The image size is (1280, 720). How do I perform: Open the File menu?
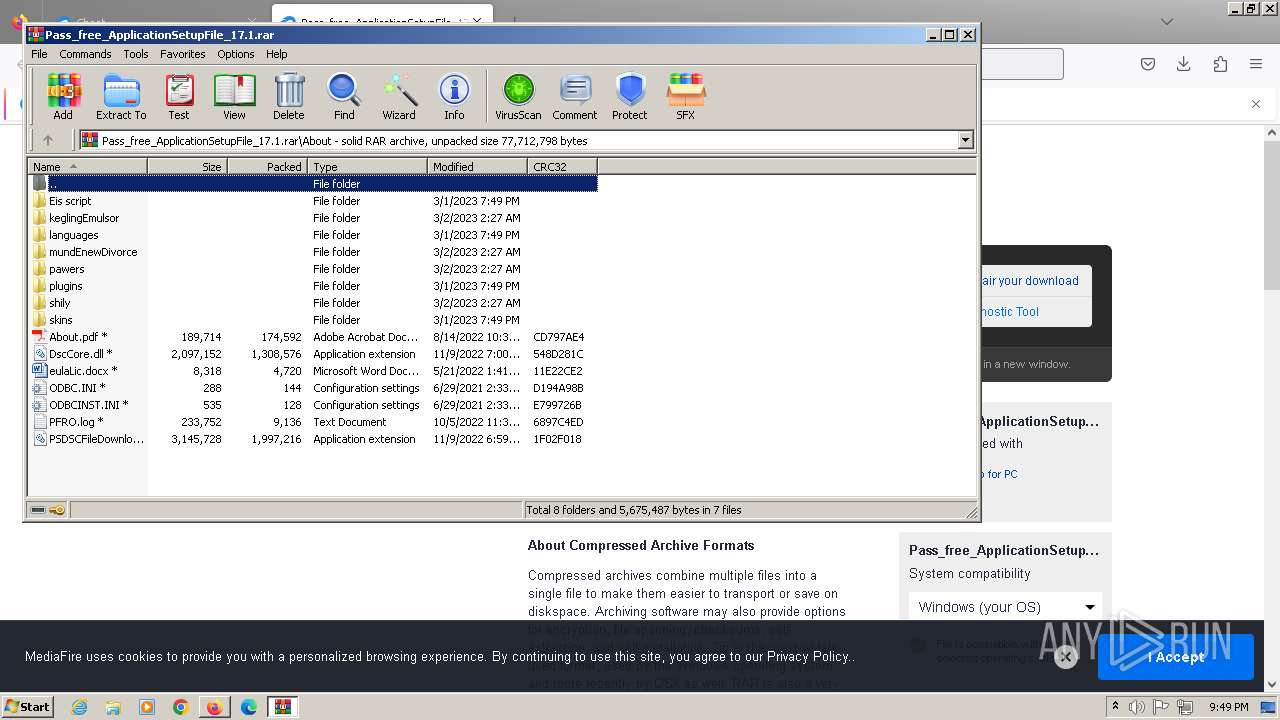tap(39, 54)
